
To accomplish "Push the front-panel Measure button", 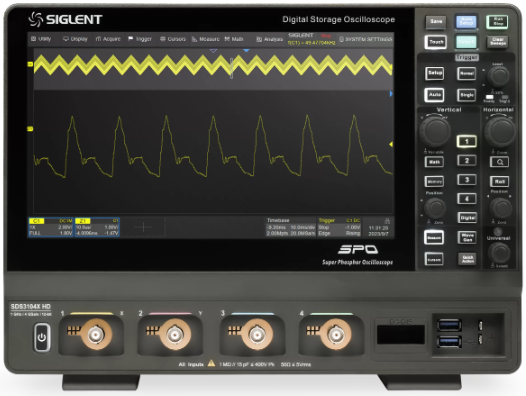I will (x=434, y=237).
